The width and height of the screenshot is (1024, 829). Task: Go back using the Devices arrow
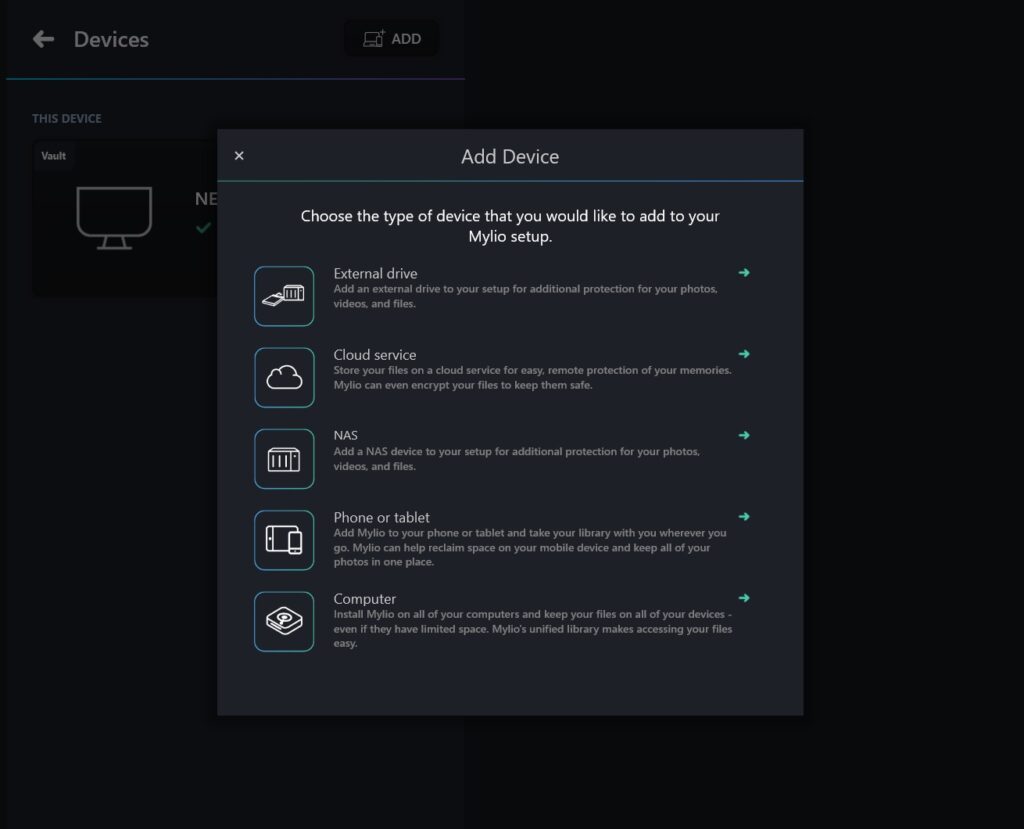[43, 39]
